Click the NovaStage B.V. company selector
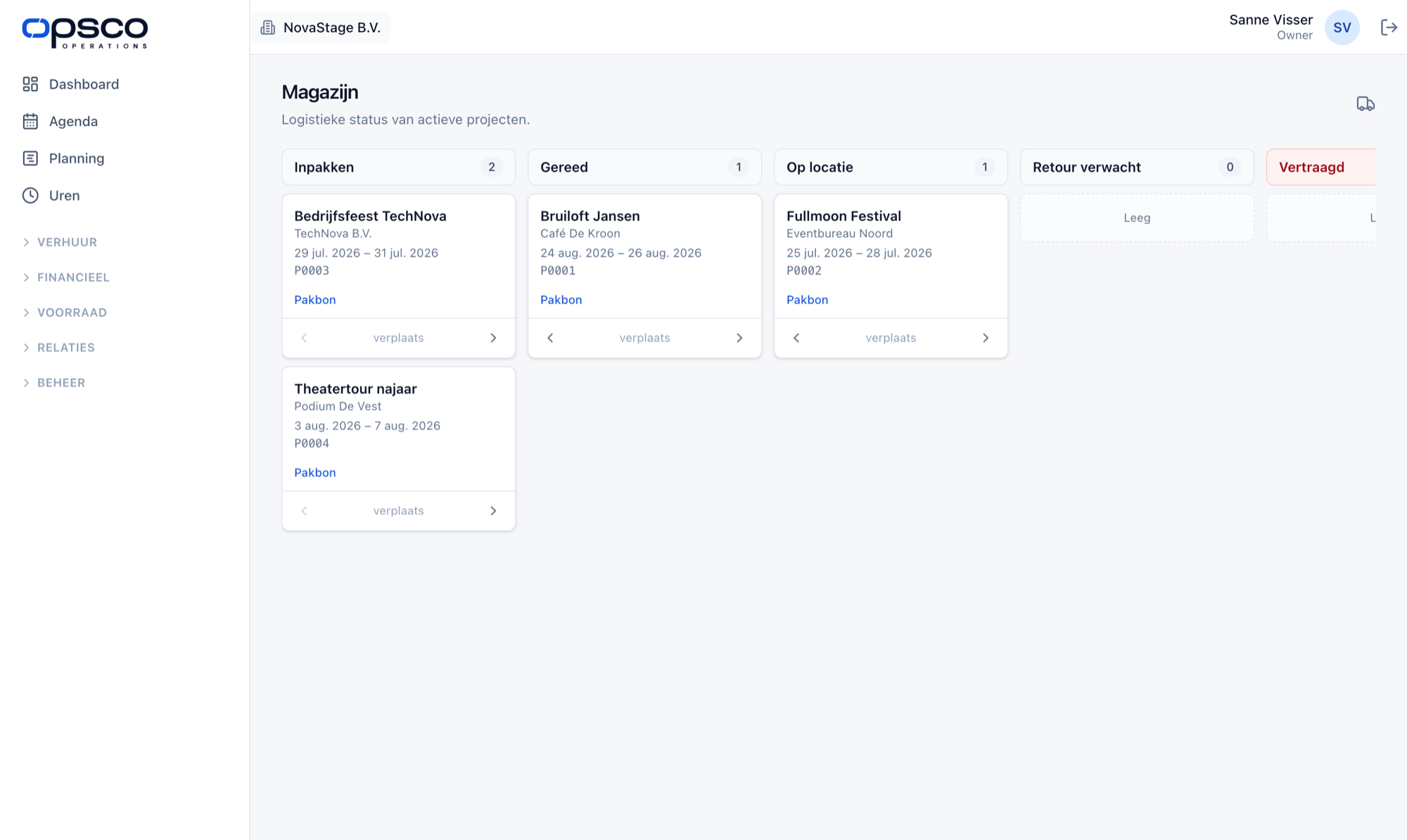This screenshot has height=840, width=1407. [321, 27]
